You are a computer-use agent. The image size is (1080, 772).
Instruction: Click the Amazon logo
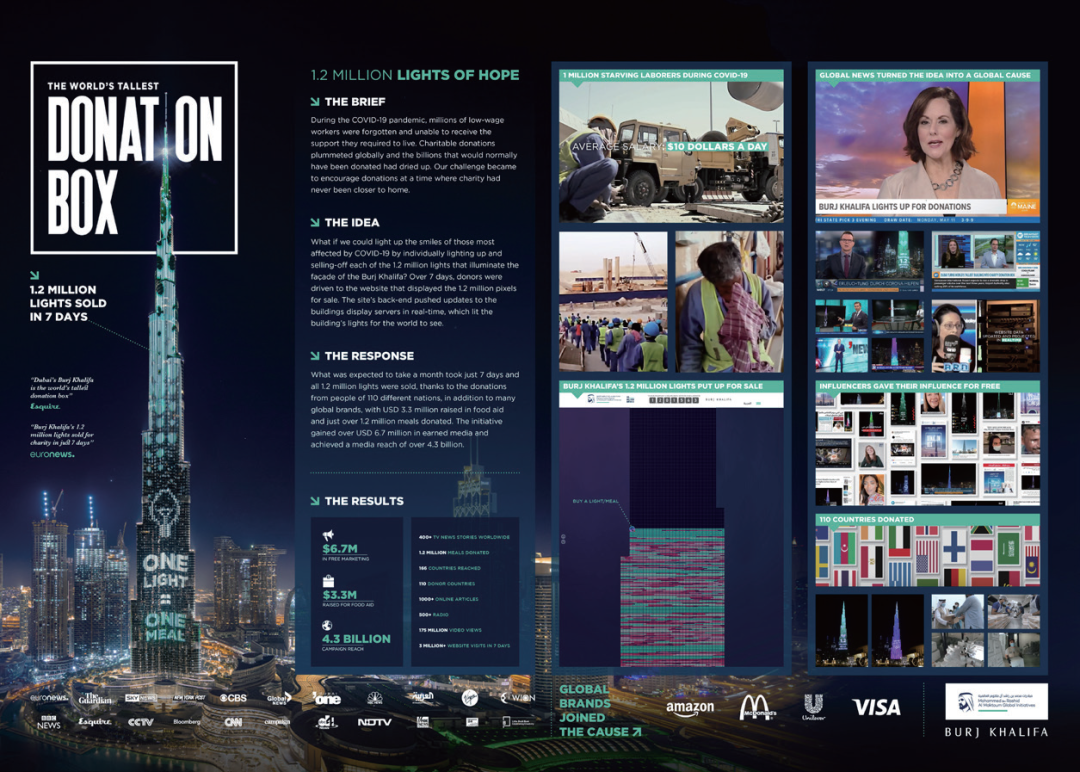coord(690,708)
